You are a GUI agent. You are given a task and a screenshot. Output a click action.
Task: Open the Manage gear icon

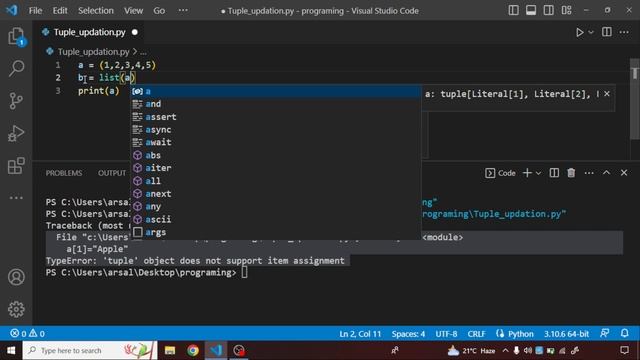pos(16,309)
